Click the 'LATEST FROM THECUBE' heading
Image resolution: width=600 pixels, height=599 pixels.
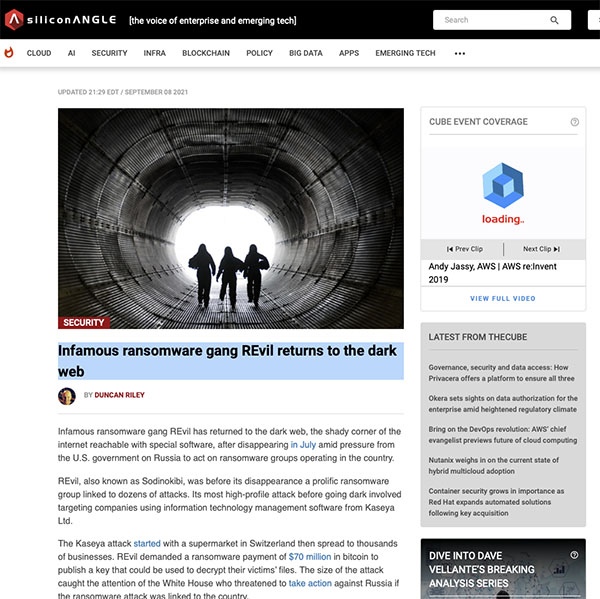pyautogui.click(x=478, y=337)
